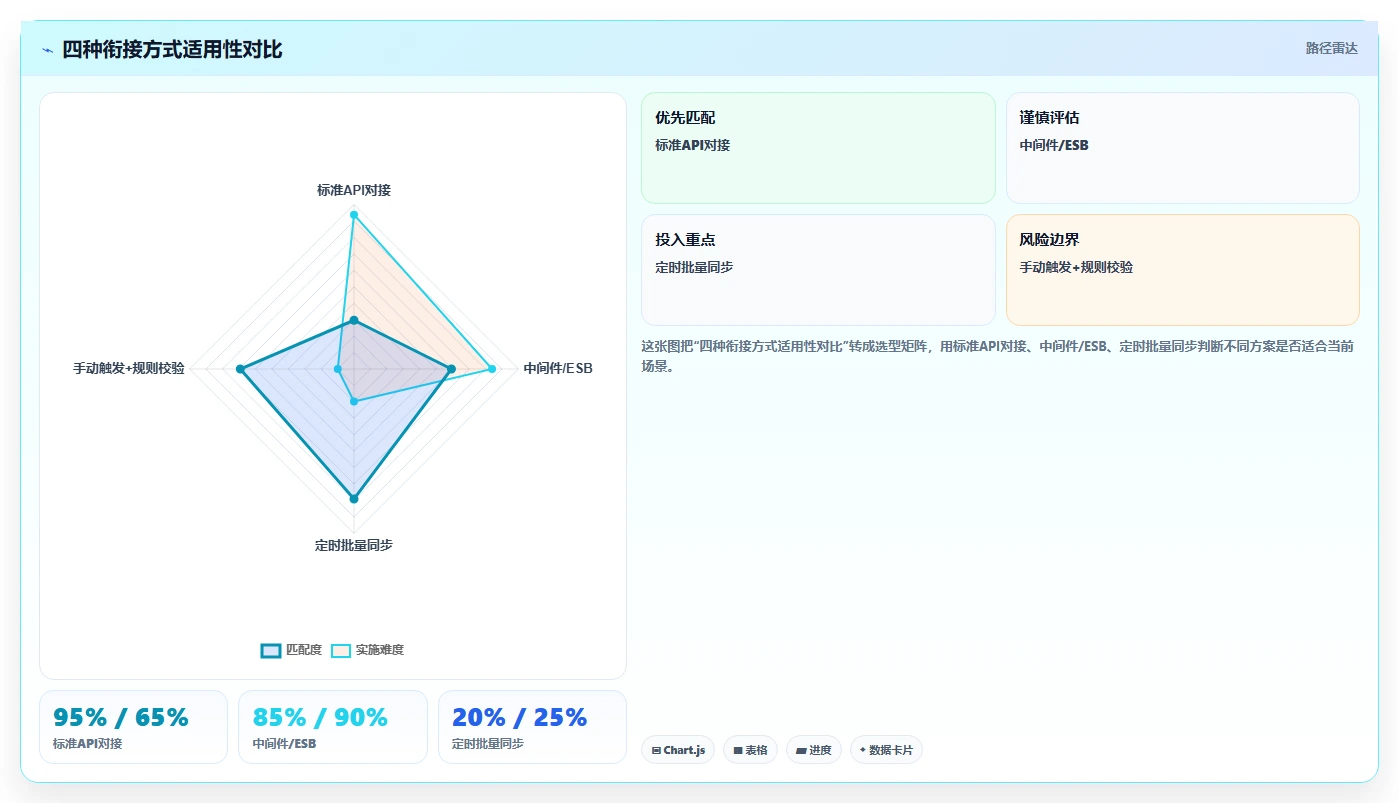The width and height of the screenshot is (1399, 803).
Task: Select the 95% / 65% stat card
Action: click(133, 727)
